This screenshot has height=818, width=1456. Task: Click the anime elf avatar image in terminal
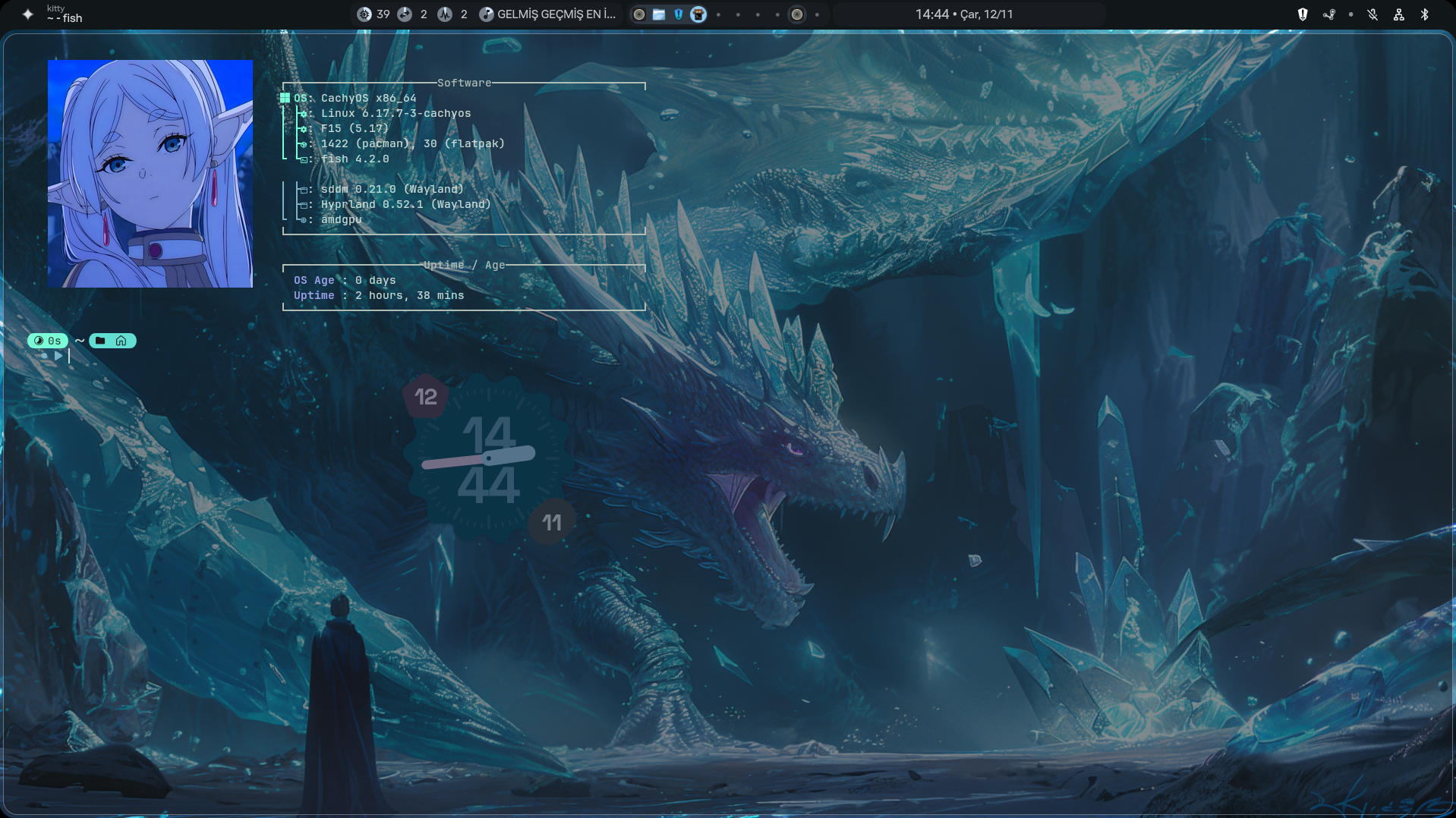coord(150,174)
